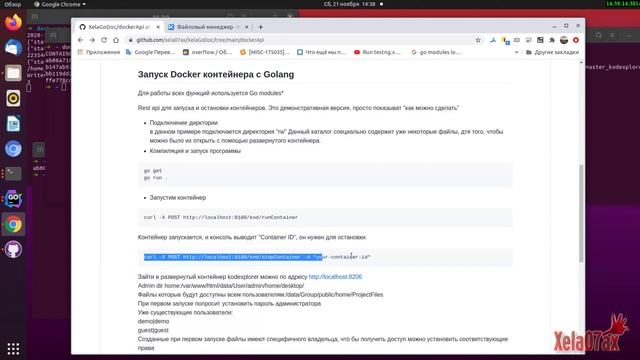Screen dimensions: 640x360
Task: Open the top bar clock Сб, 21 ноября
Action: [349, 4]
